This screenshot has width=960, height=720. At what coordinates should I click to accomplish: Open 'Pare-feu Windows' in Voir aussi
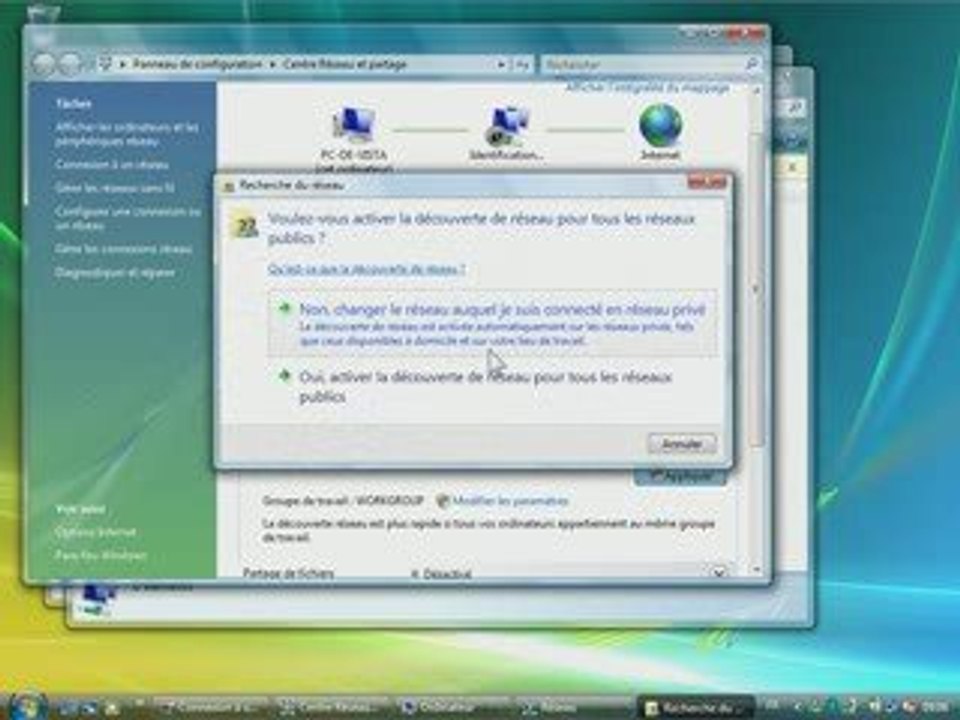(100, 555)
